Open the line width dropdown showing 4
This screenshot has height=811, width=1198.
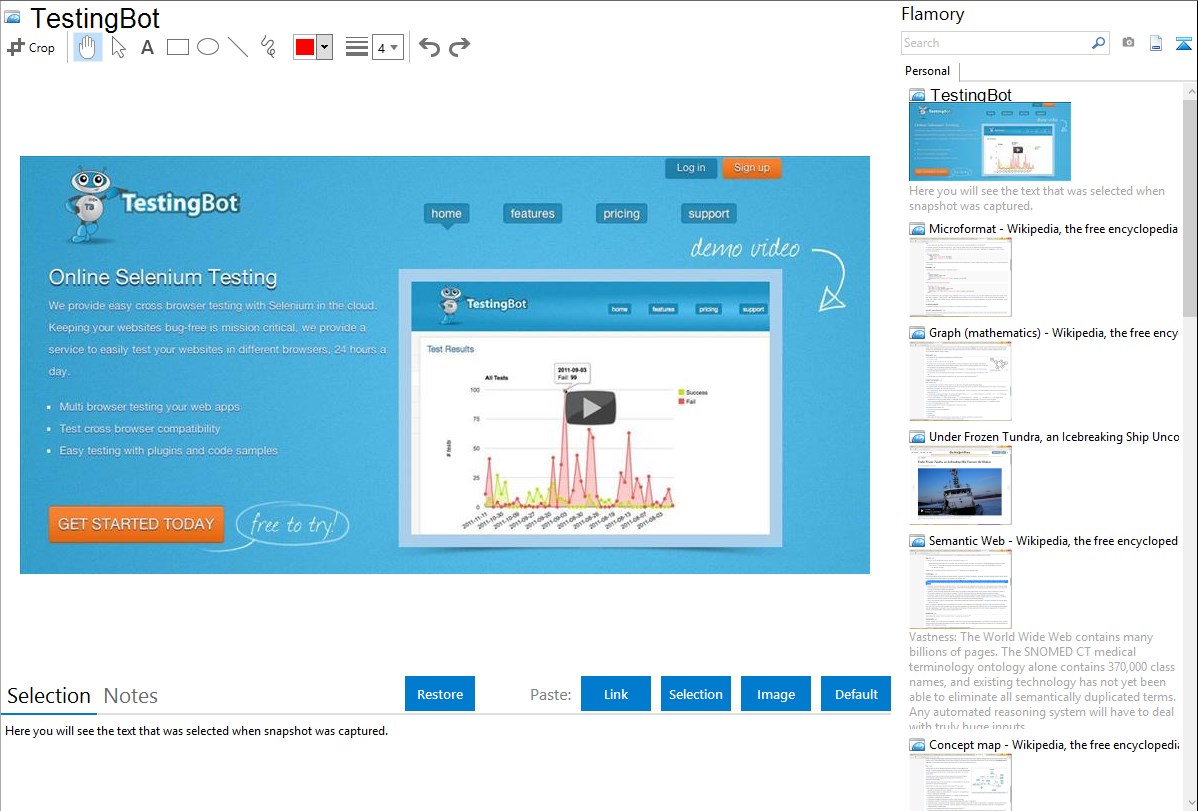pyautogui.click(x=387, y=47)
